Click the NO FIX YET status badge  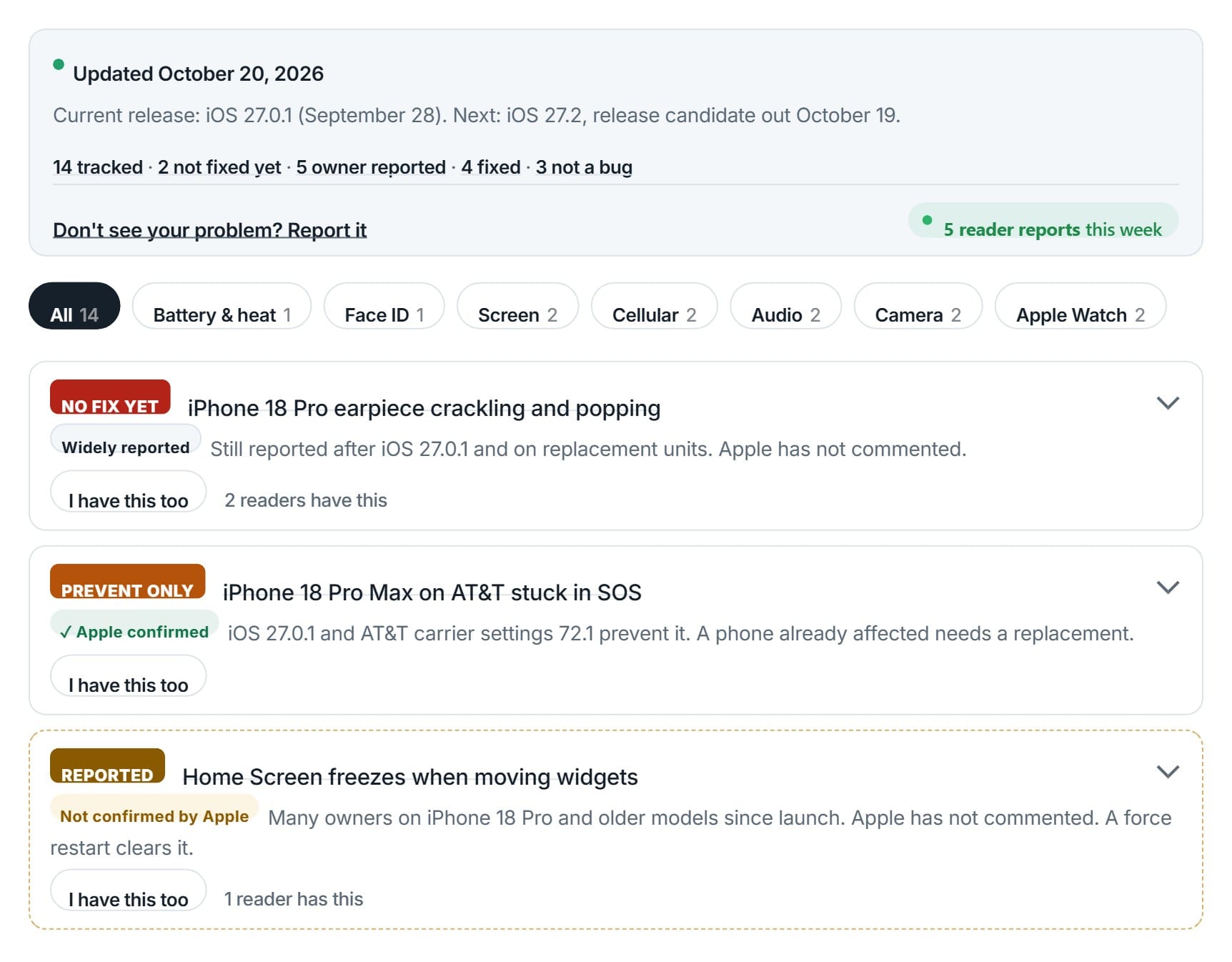pyautogui.click(x=110, y=397)
